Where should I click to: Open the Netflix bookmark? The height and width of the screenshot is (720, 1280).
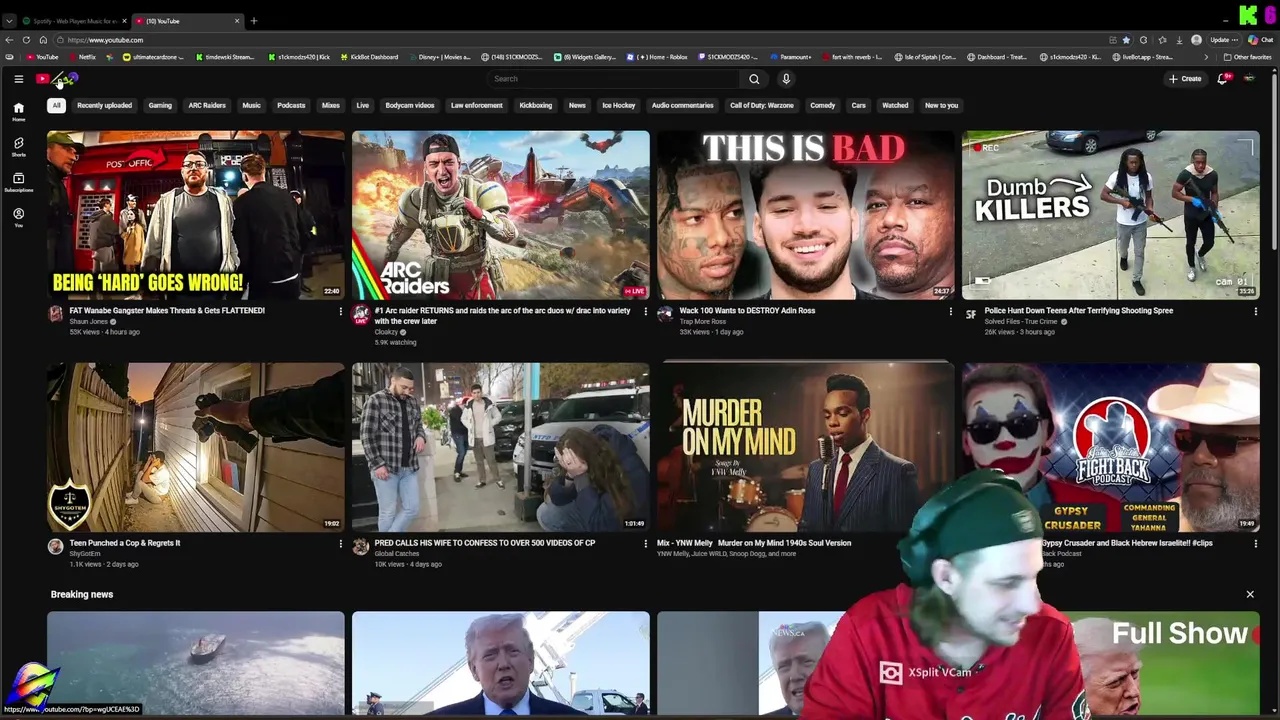pos(82,57)
